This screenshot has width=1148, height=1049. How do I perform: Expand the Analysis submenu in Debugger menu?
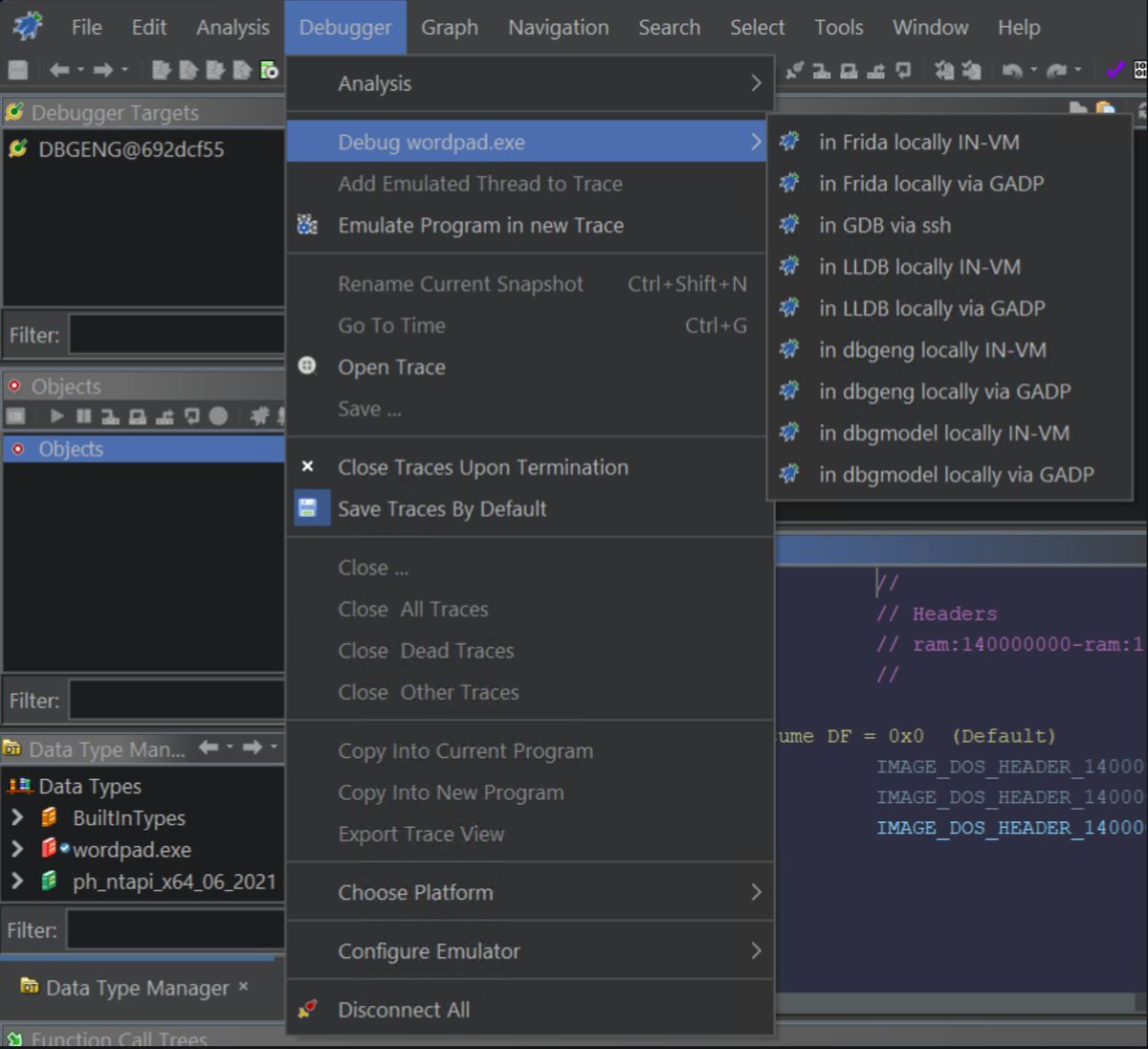[530, 83]
